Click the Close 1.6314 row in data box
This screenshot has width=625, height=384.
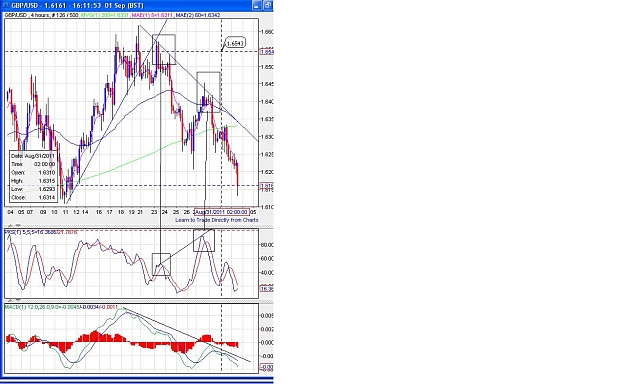pos(33,197)
